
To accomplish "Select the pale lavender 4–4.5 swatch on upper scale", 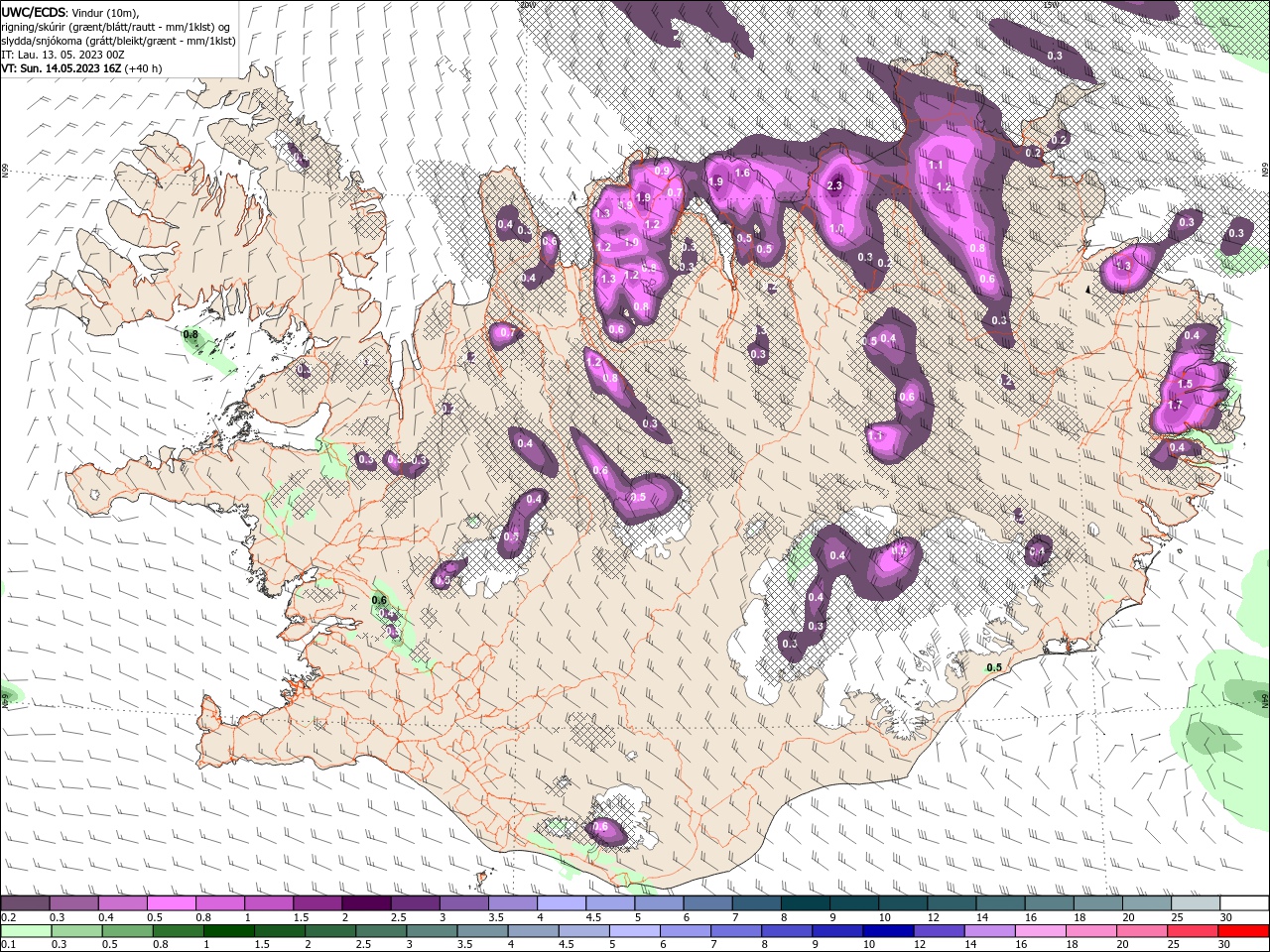I will tap(562, 903).
